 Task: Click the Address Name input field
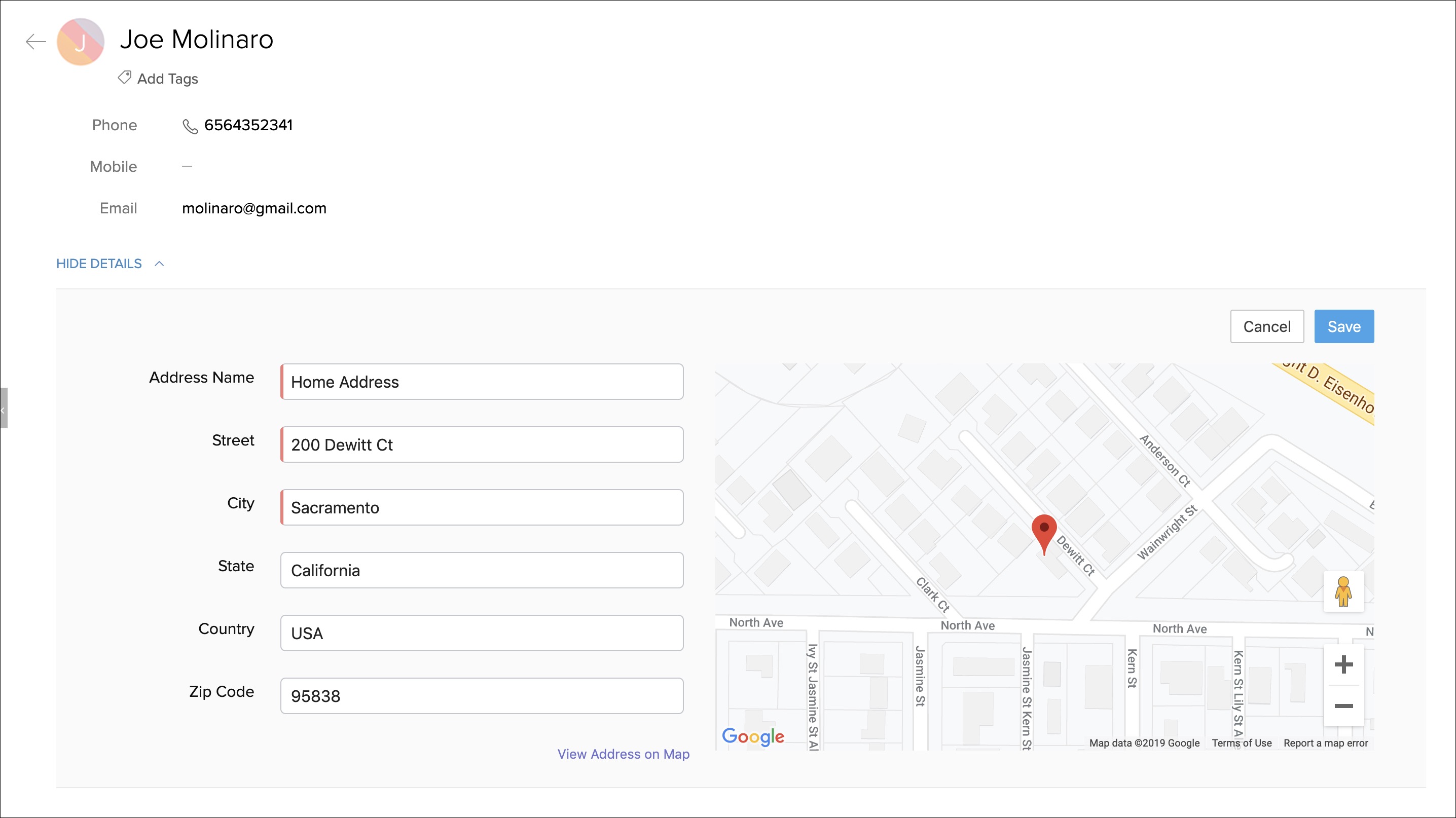tap(482, 382)
